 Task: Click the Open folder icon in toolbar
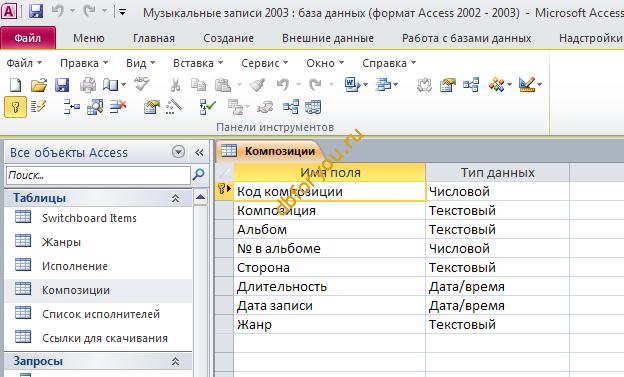click(39, 85)
